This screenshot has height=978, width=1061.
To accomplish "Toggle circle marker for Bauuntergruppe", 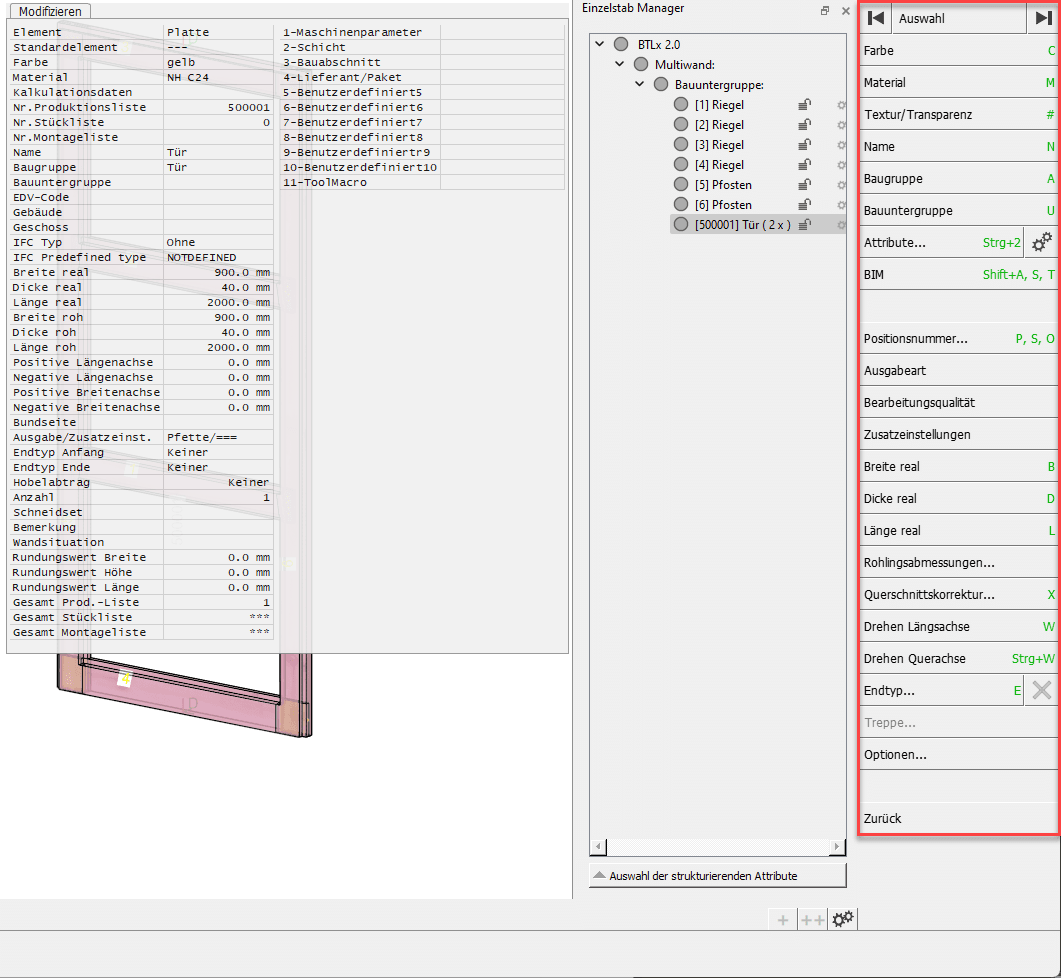I will pos(660,85).
